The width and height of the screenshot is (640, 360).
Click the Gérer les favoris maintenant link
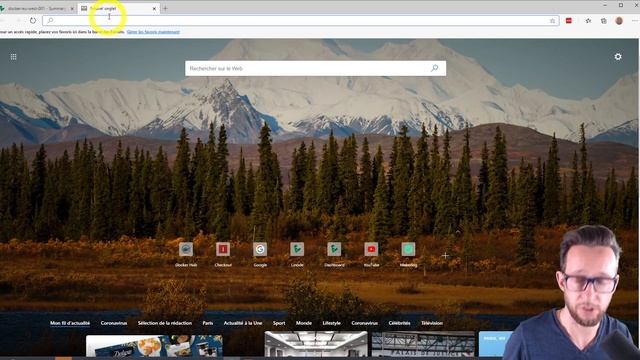(153, 32)
